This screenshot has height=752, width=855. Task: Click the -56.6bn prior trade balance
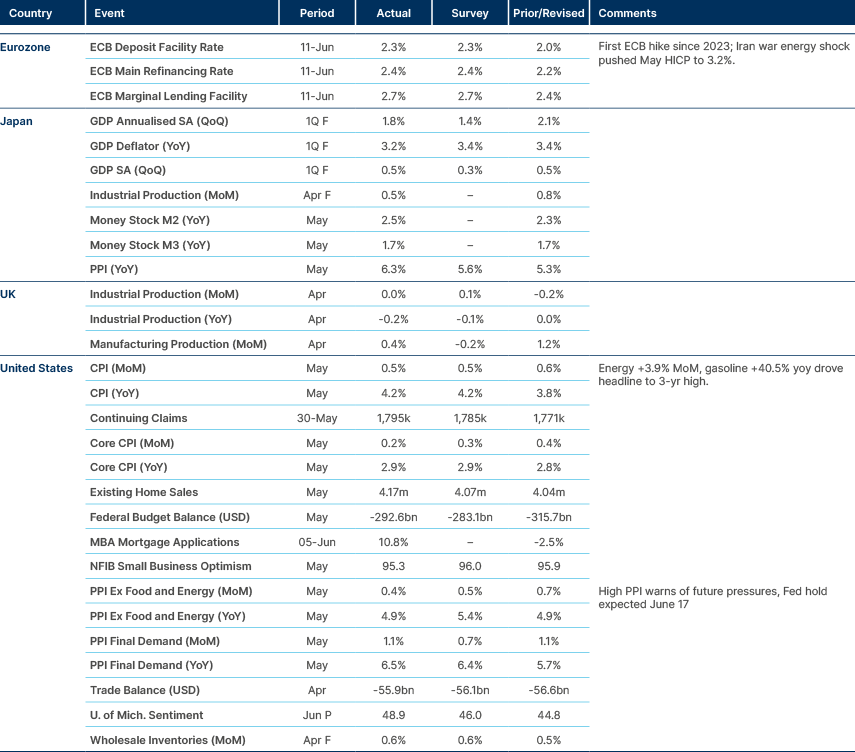coord(549,690)
